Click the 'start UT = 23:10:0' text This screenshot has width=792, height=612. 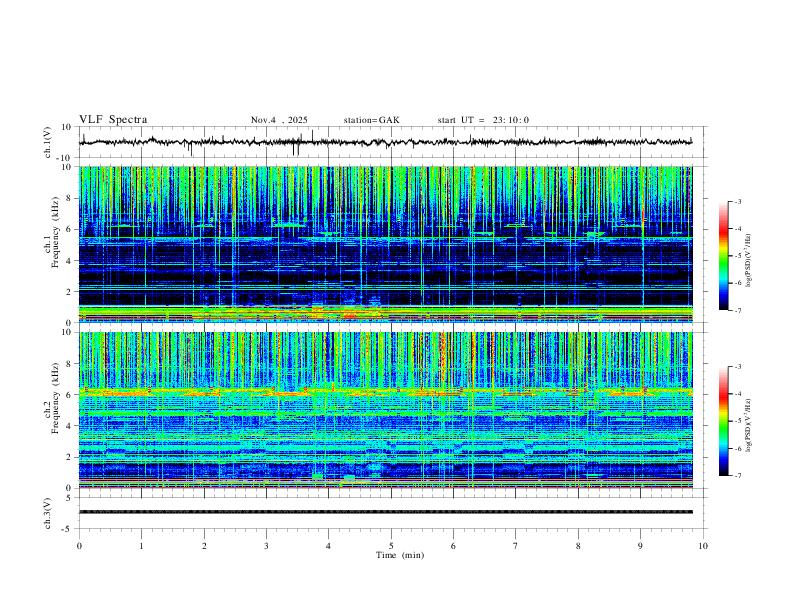tap(483, 120)
